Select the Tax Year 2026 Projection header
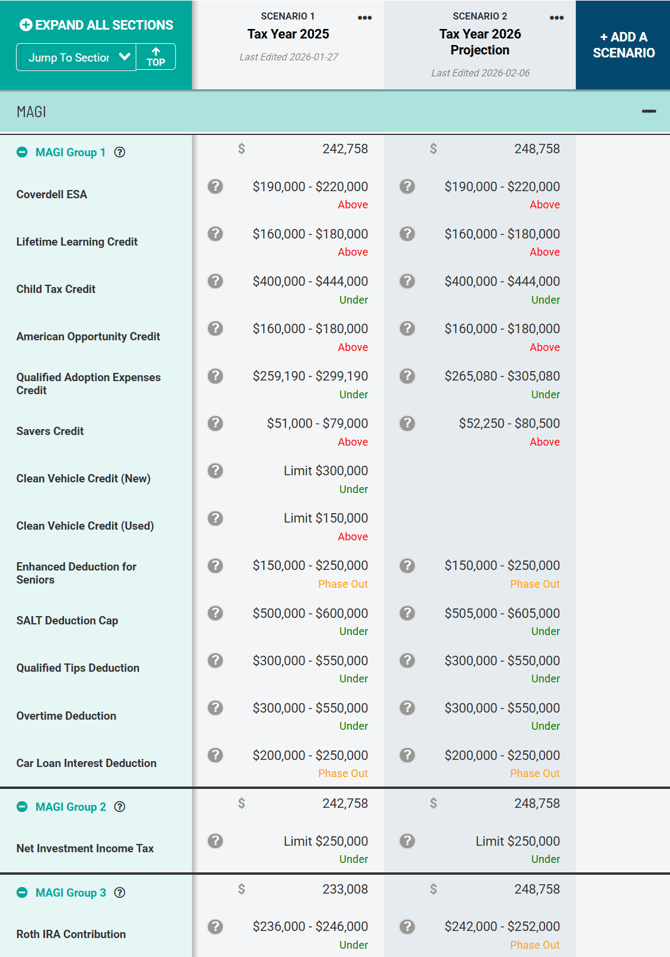The height and width of the screenshot is (957, 670). pos(480,42)
